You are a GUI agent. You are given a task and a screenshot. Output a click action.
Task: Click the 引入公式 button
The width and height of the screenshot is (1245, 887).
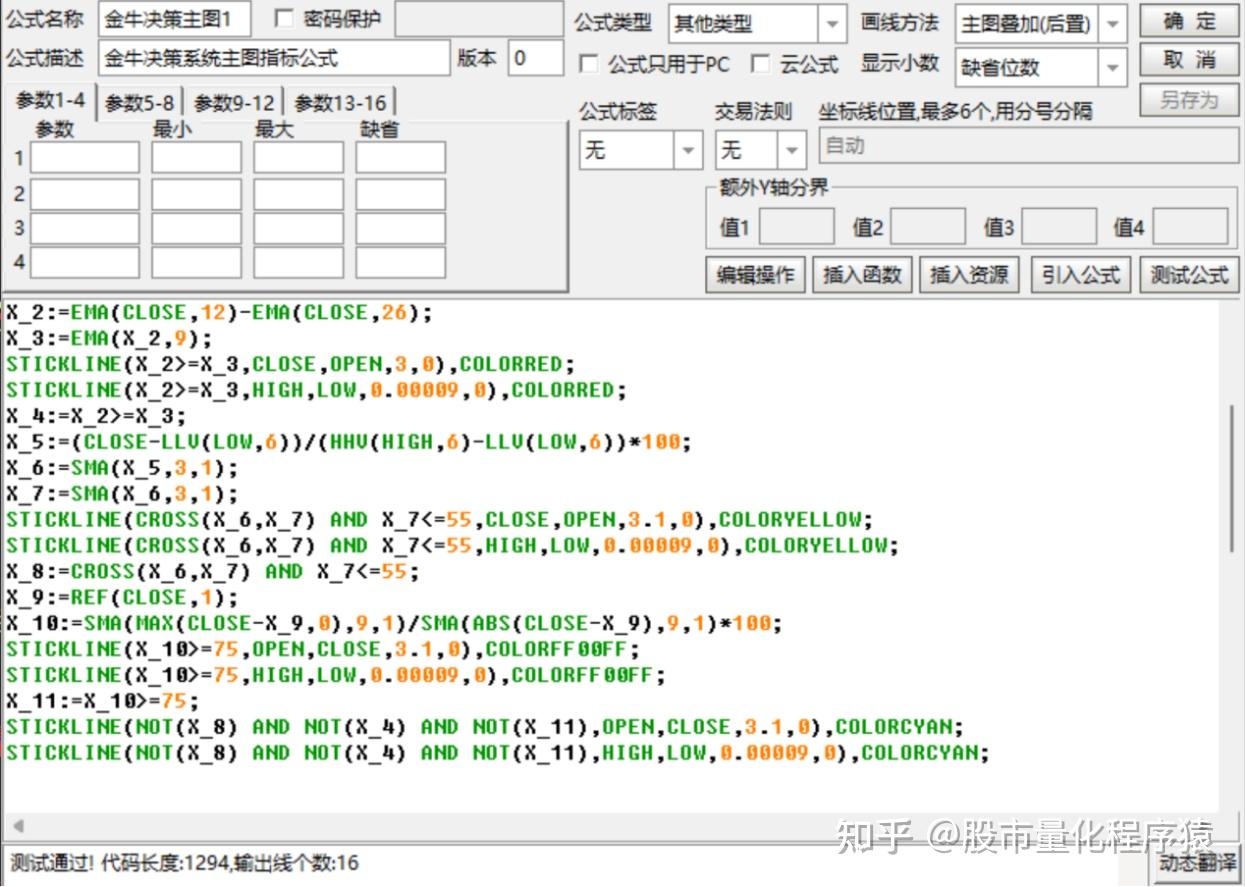1081,275
